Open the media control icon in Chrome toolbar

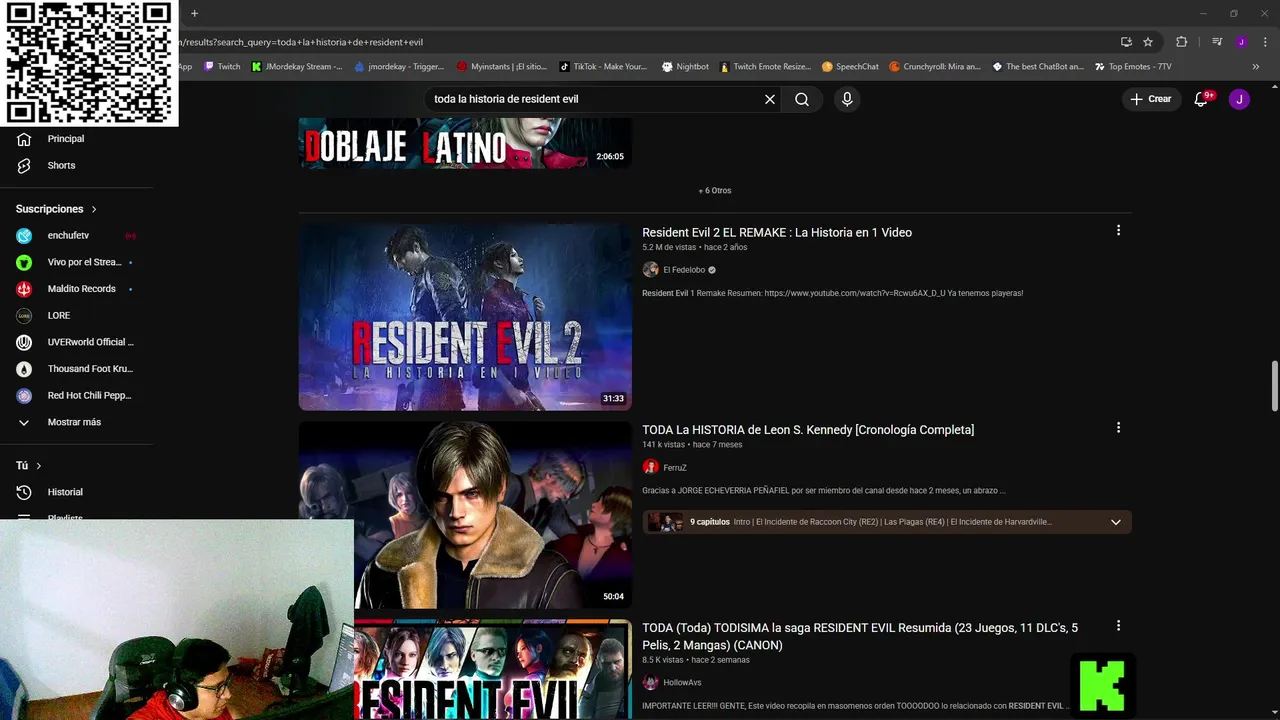pos(1217,42)
